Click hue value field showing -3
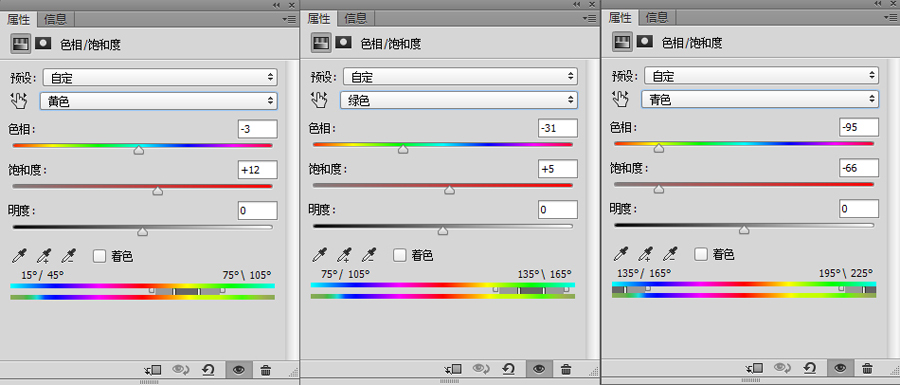 [x=258, y=129]
